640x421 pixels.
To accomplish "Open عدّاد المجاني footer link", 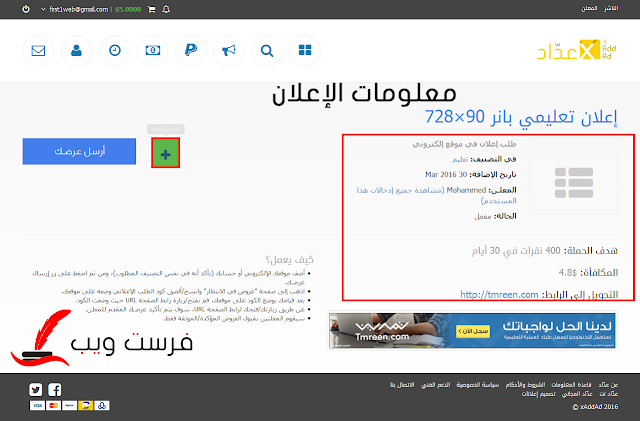I will tap(577, 394).
